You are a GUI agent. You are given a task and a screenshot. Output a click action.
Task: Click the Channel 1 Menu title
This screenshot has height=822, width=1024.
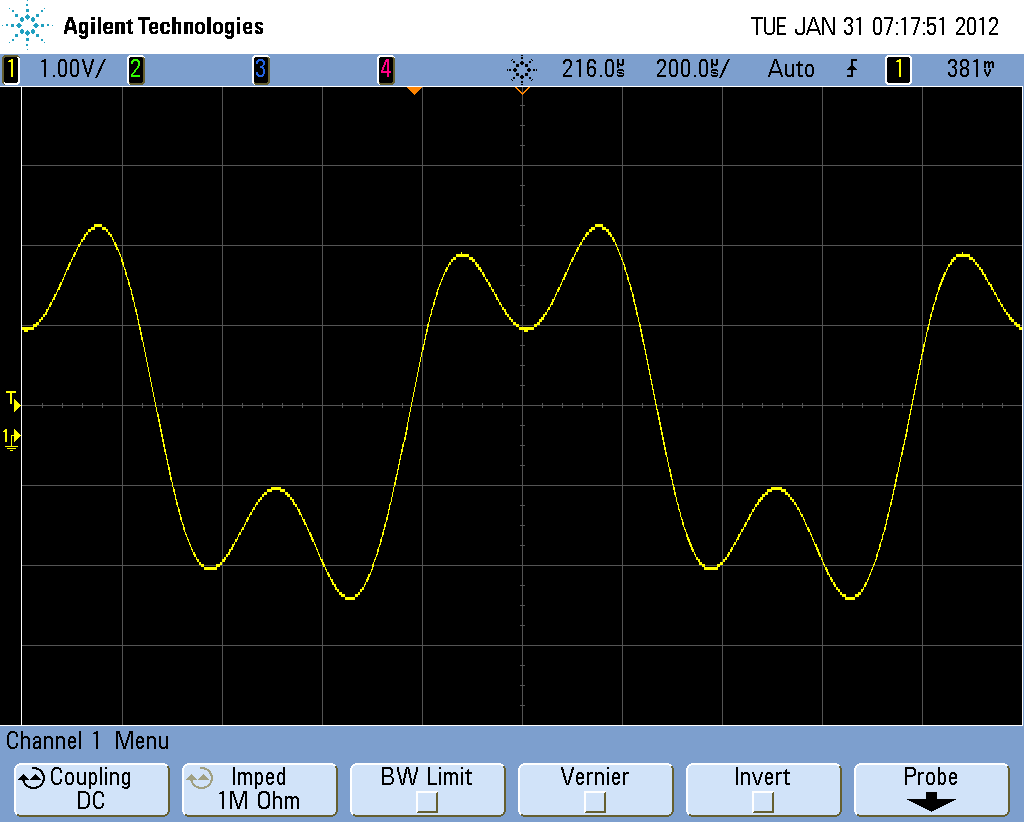[x=88, y=741]
